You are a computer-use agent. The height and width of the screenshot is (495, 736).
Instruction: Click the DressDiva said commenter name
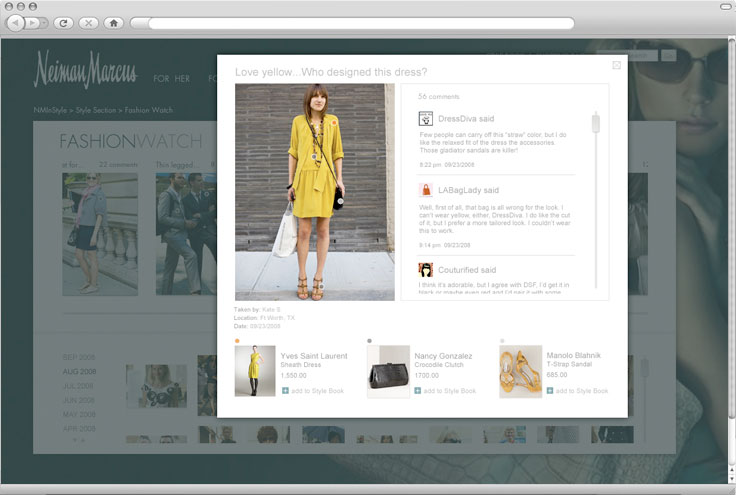tap(466, 119)
